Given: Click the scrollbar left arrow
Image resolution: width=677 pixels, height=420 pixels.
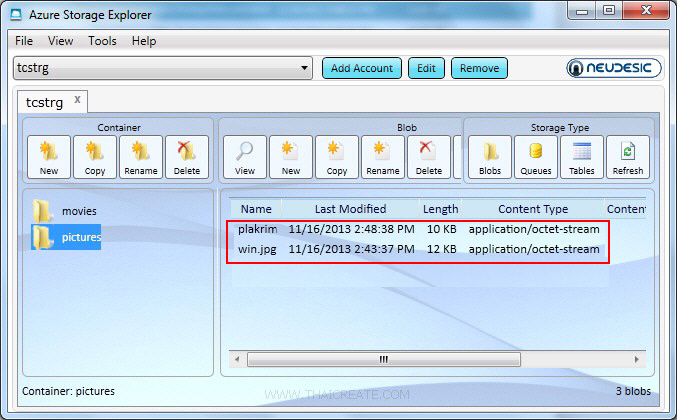Looking at the screenshot, I should click(x=237, y=359).
